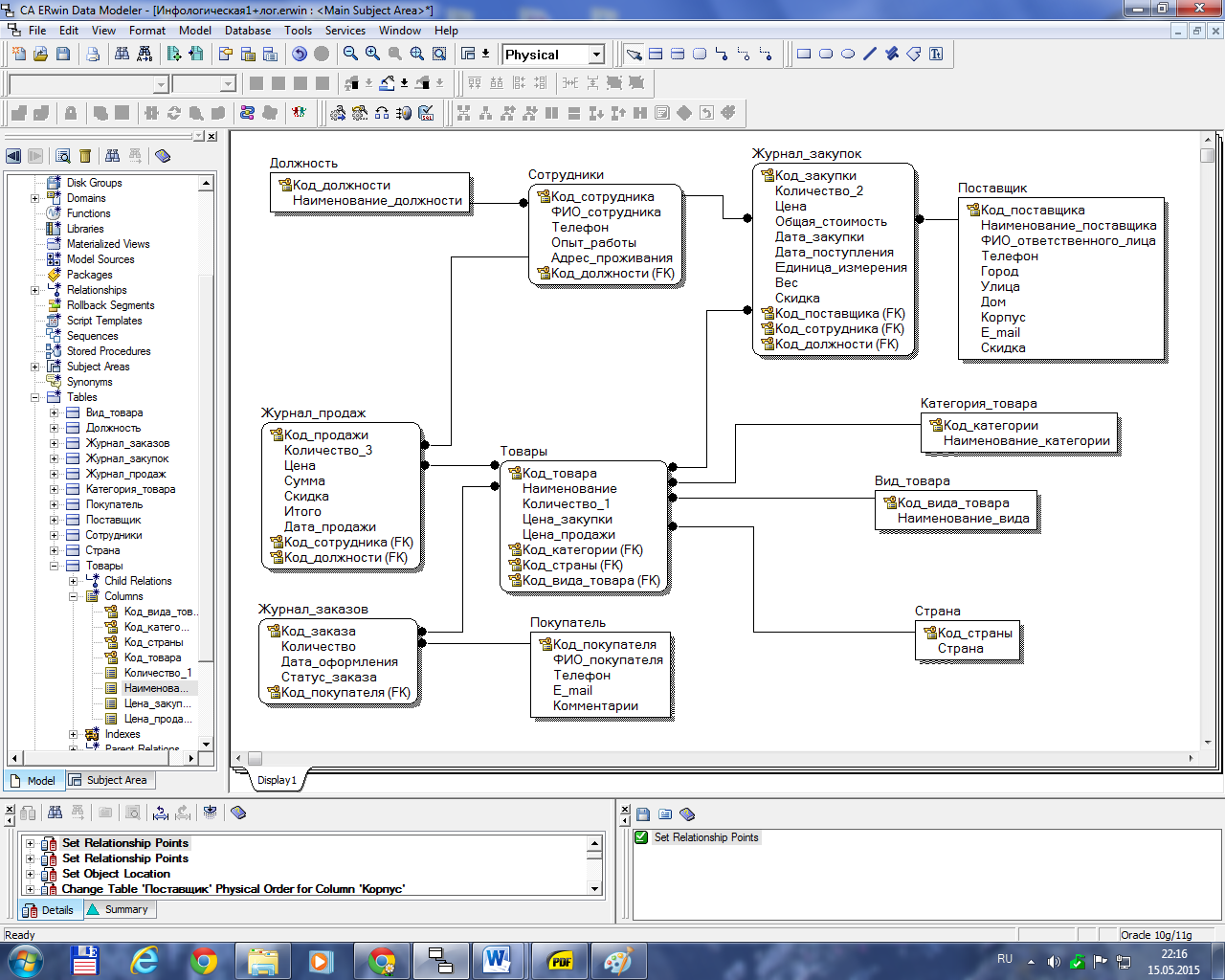Select the Table entity tool
The image size is (1225, 980).
tap(656, 55)
